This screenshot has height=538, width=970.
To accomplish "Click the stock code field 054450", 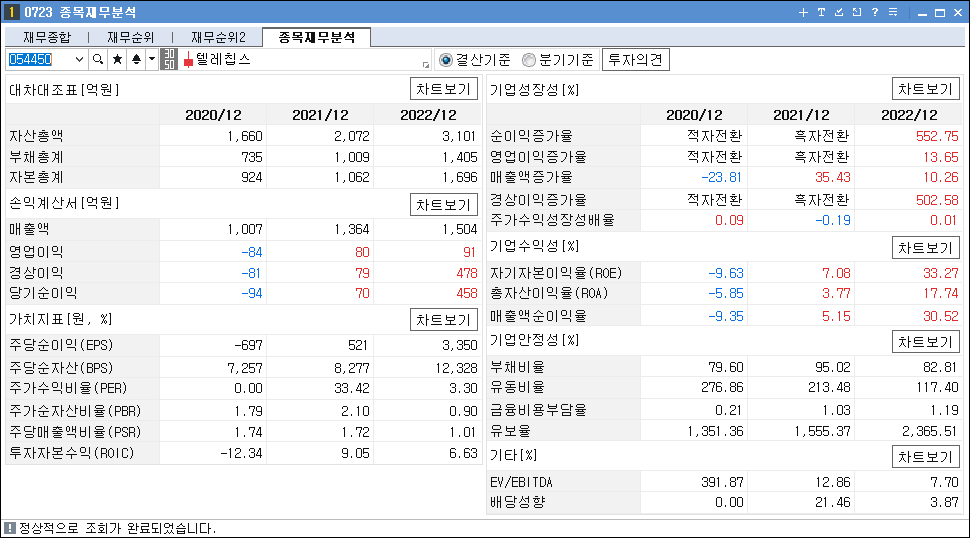I will [40, 59].
